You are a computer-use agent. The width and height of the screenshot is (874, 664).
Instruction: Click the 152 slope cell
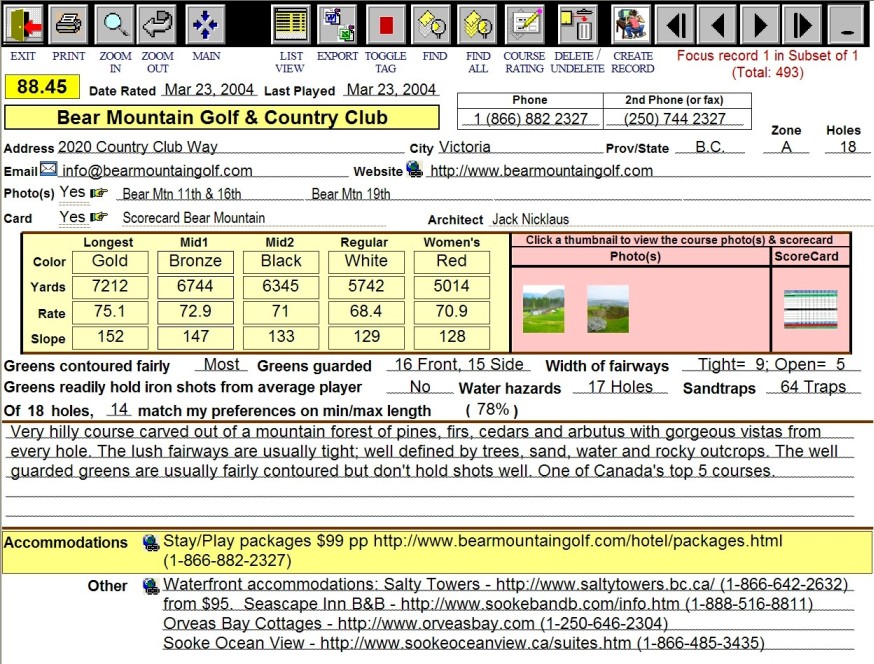point(110,337)
